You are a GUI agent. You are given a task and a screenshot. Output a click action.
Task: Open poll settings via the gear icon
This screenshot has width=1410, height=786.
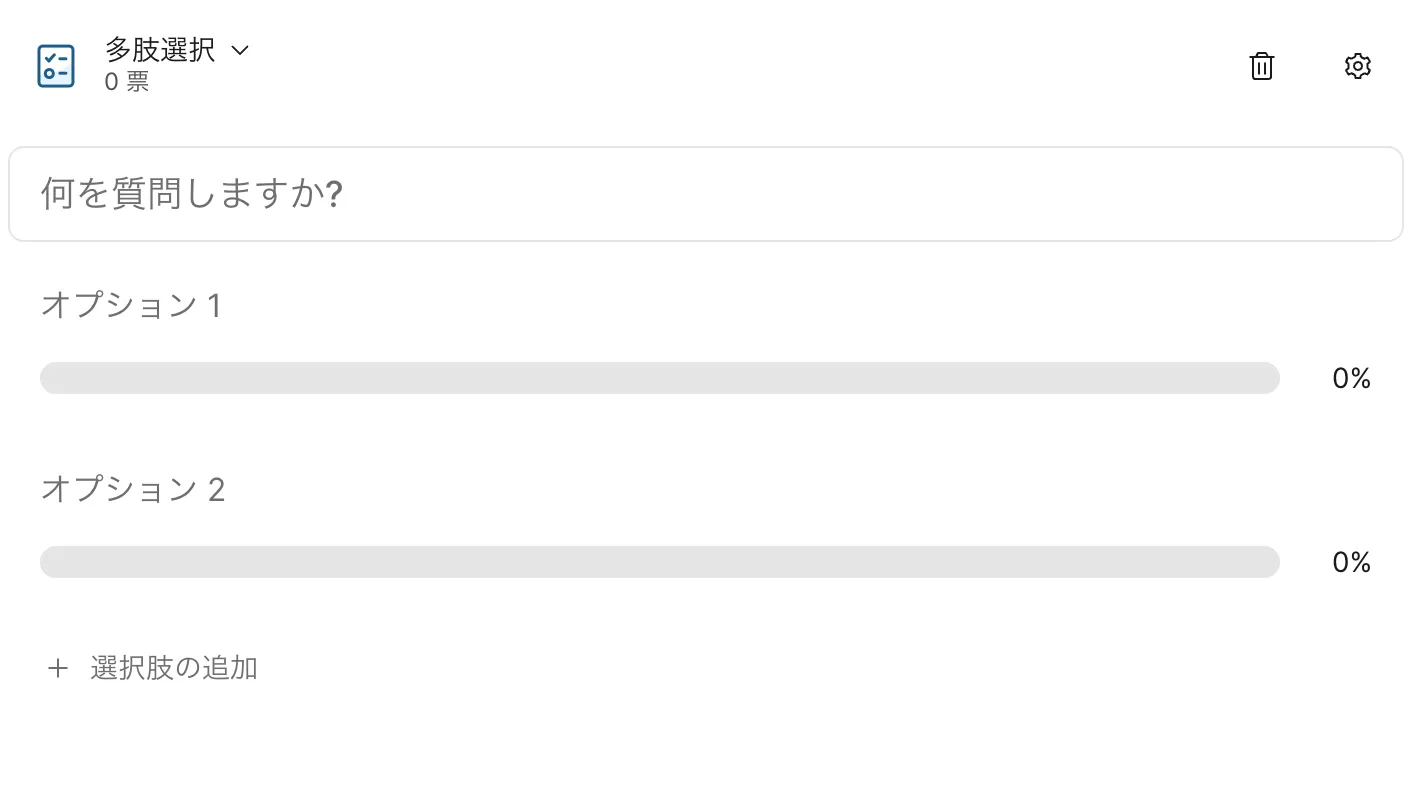click(1357, 66)
